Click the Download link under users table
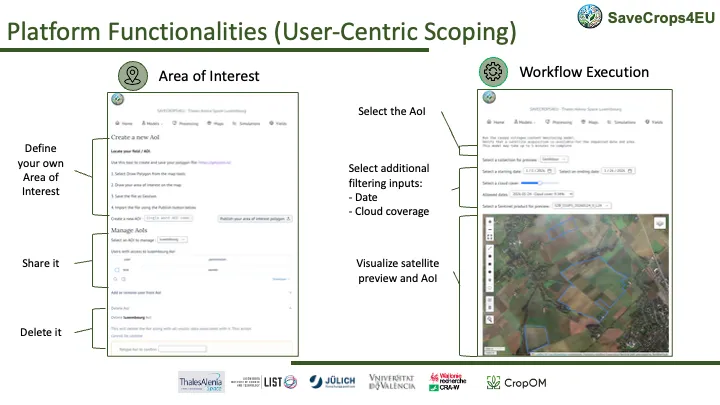This screenshot has height=405, width=720. [281, 279]
